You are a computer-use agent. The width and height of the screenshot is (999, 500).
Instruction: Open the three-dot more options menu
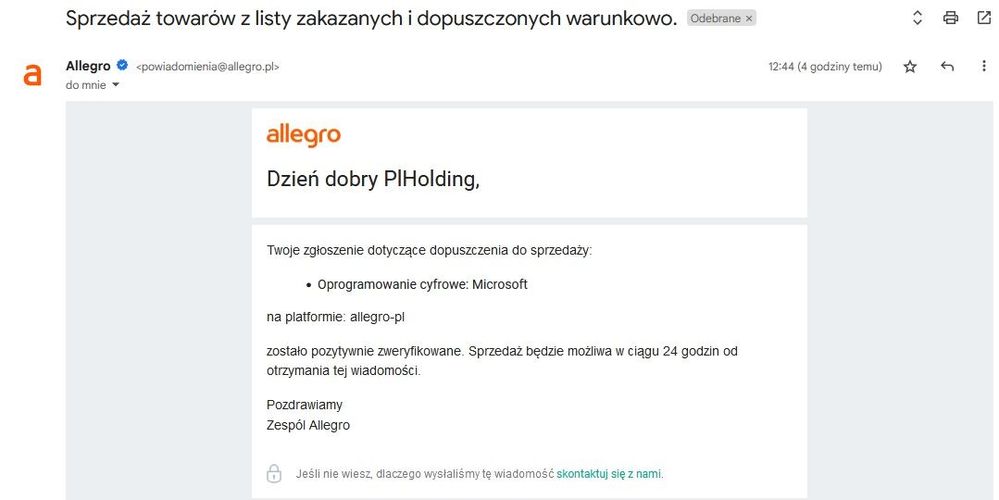tap(983, 67)
